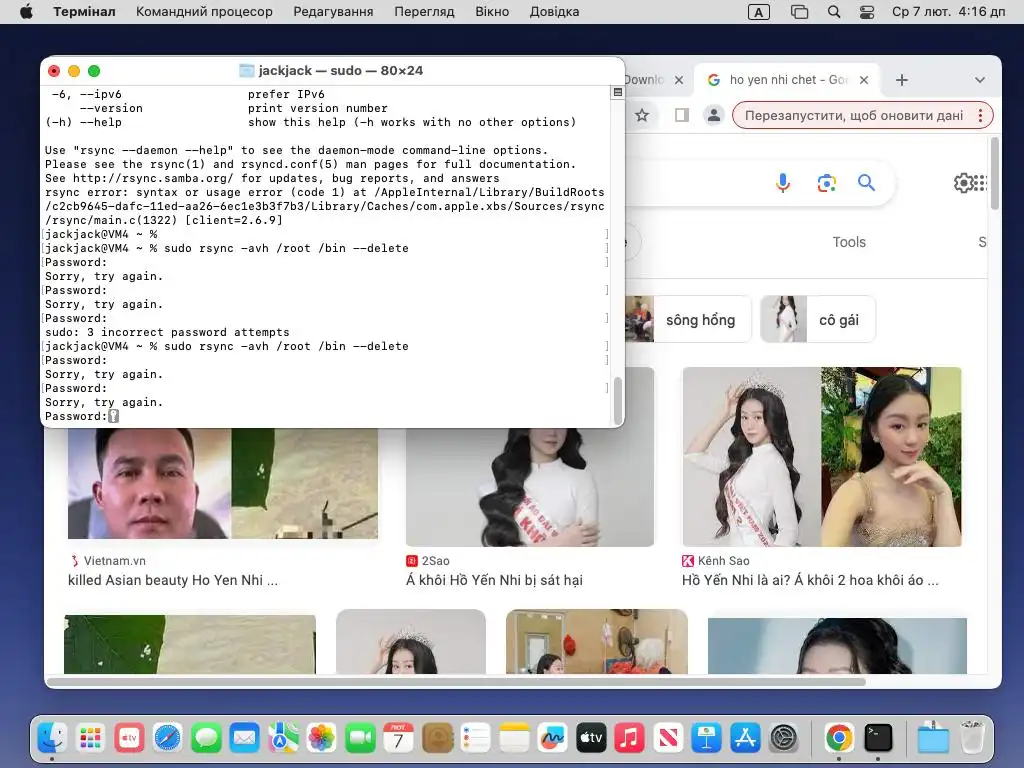Open the Chrome profile avatar

pyautogui.click(x=714, y=116)
